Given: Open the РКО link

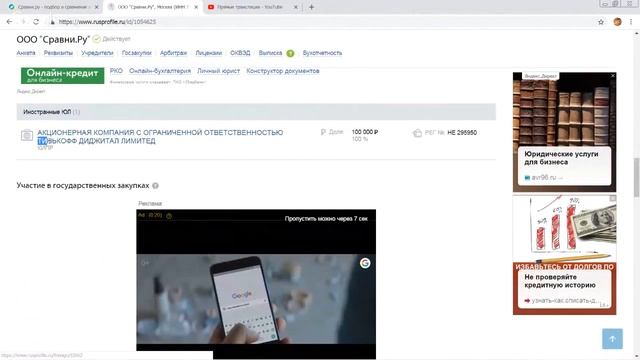Looking at the screenshot, I should click(x=116, y=71).
